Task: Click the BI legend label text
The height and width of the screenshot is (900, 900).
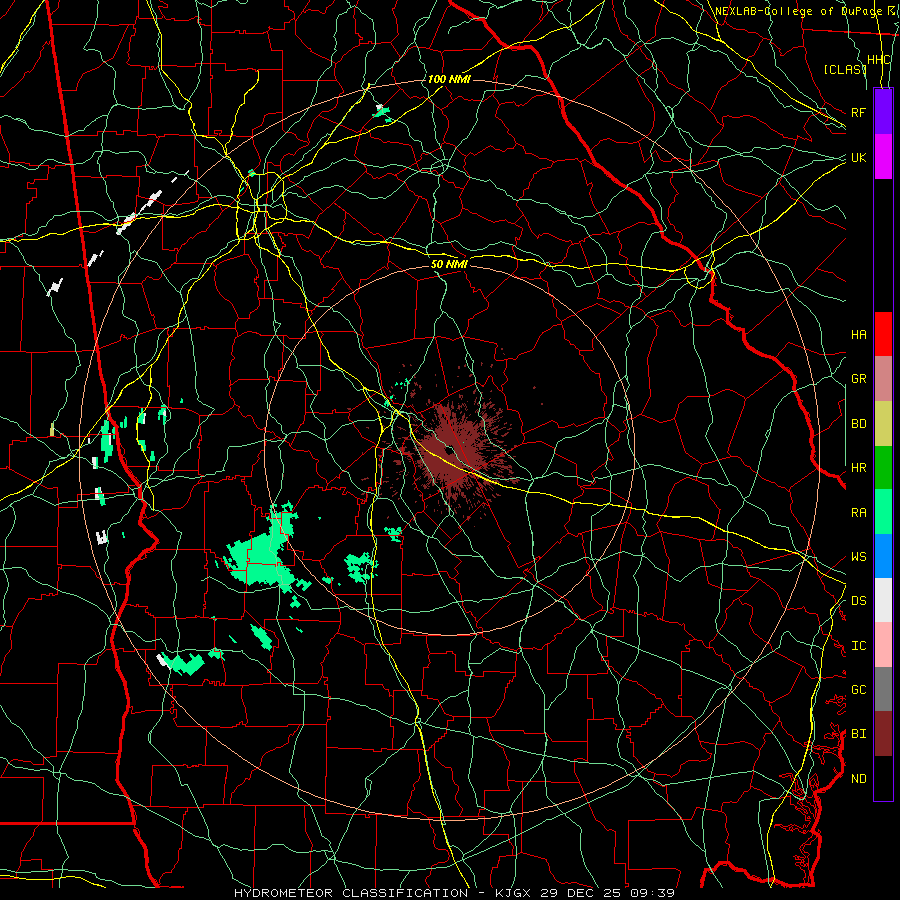Action: pyautogui.click(x=858, y=734)
